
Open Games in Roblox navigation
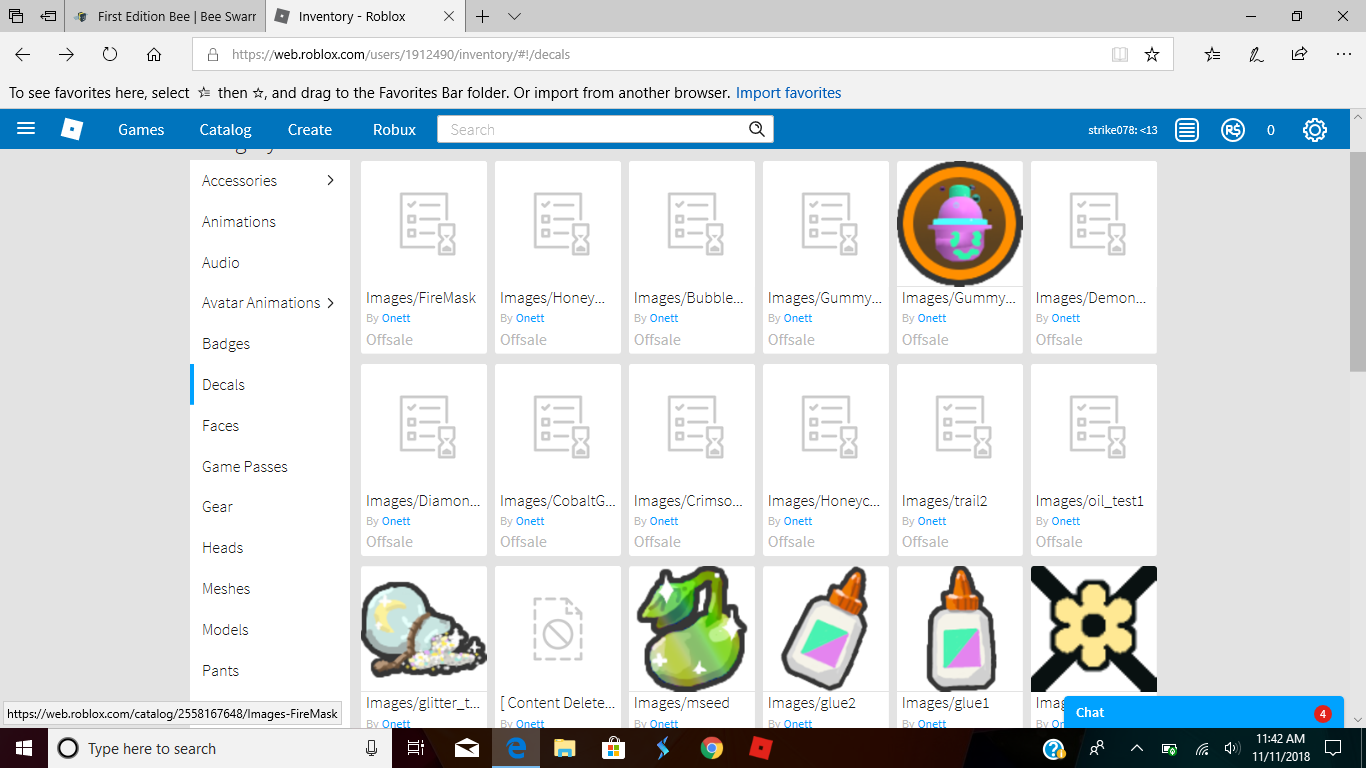tap(141, 130)
